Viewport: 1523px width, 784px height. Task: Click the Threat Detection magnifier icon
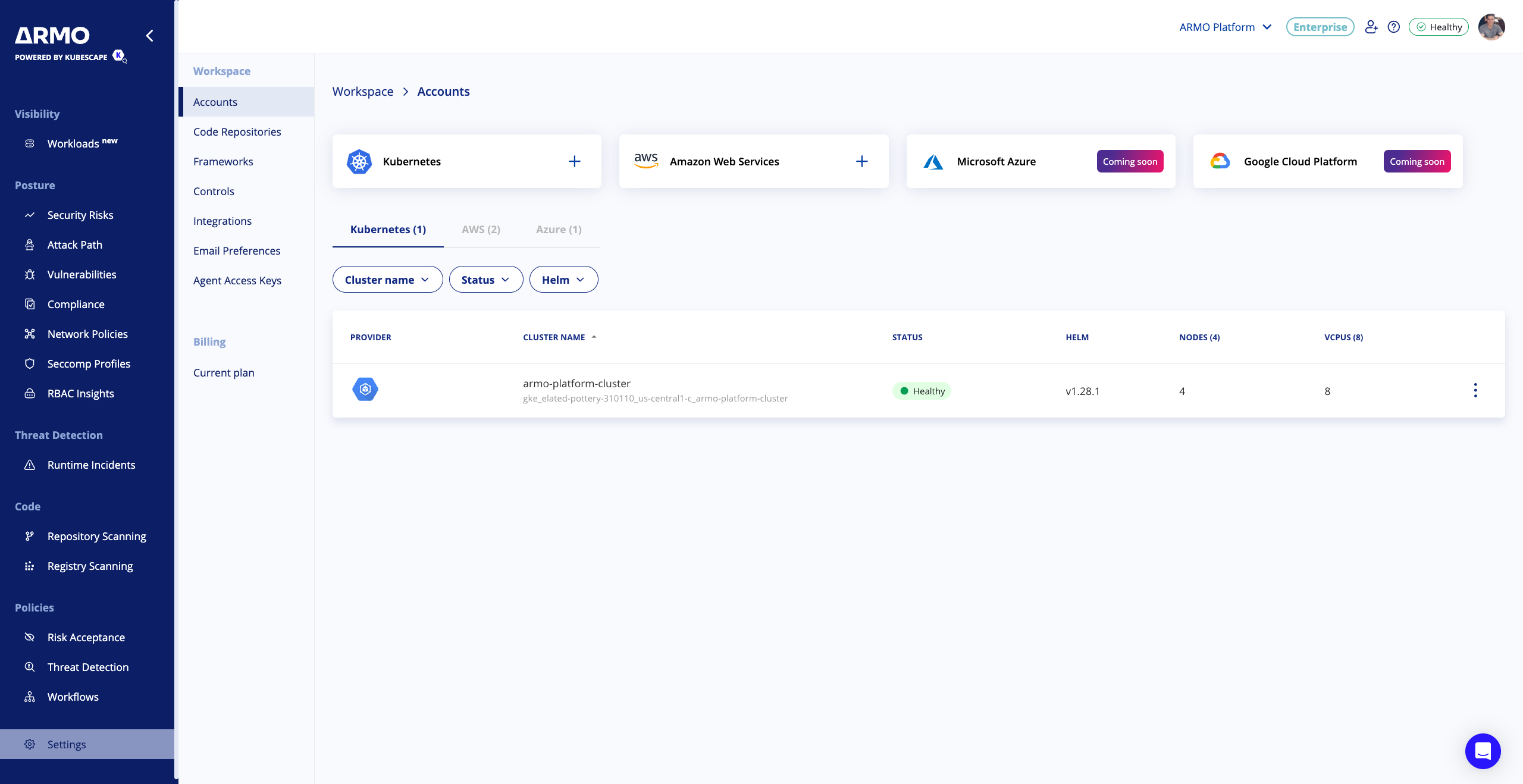coord(30,667)
